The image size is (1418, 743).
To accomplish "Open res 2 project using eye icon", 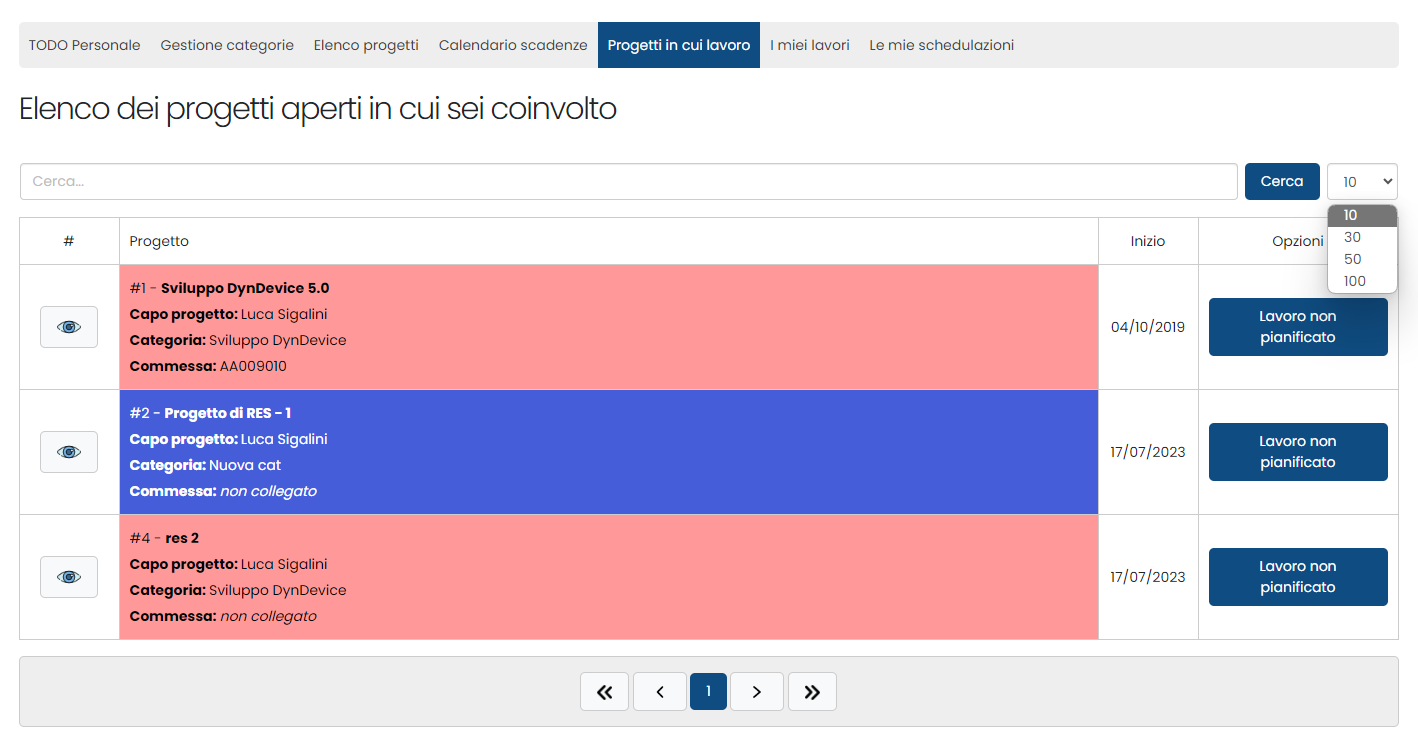I will [x=69, y=577].
